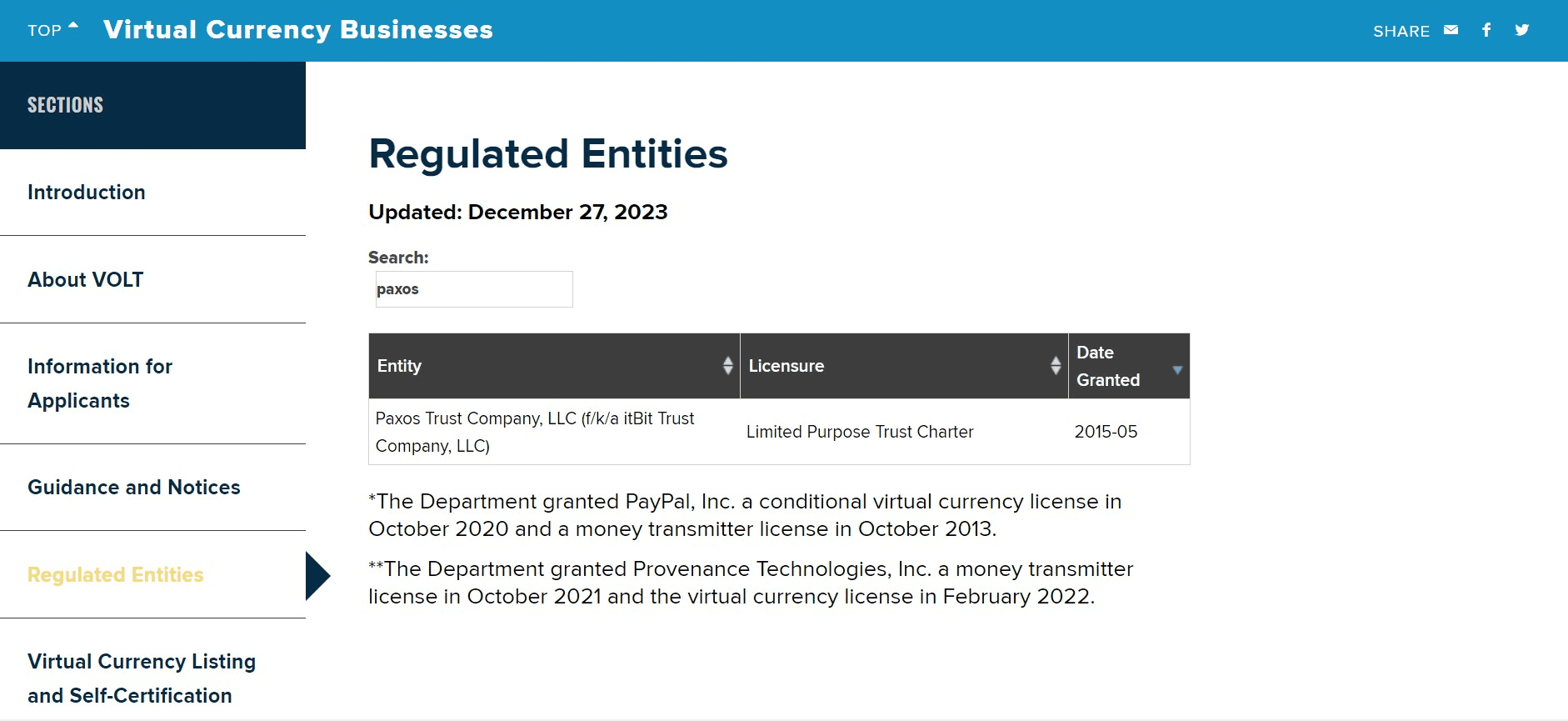This screenshot has height=721, width=1568.
Task: Open Information for Applicants section
Action: pyautogui.click(x=100, y=383)
